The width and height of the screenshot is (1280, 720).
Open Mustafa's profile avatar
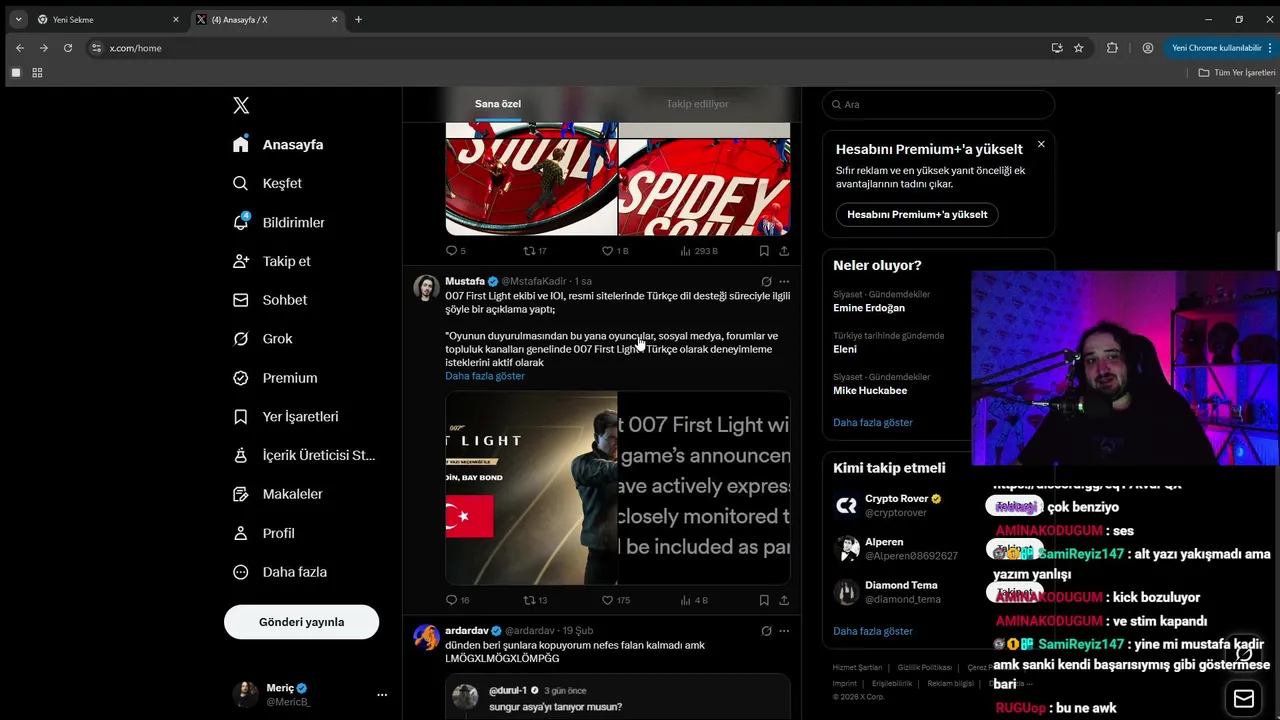(x=427, y=288)
